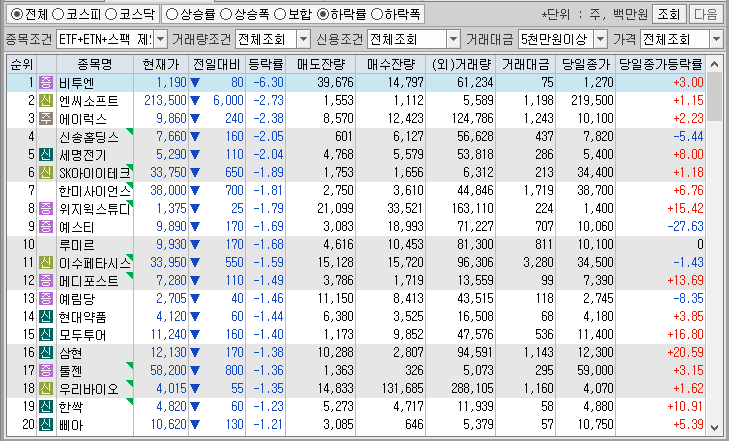Click the 신 badge next to 한싹

[x=46, y=406]
